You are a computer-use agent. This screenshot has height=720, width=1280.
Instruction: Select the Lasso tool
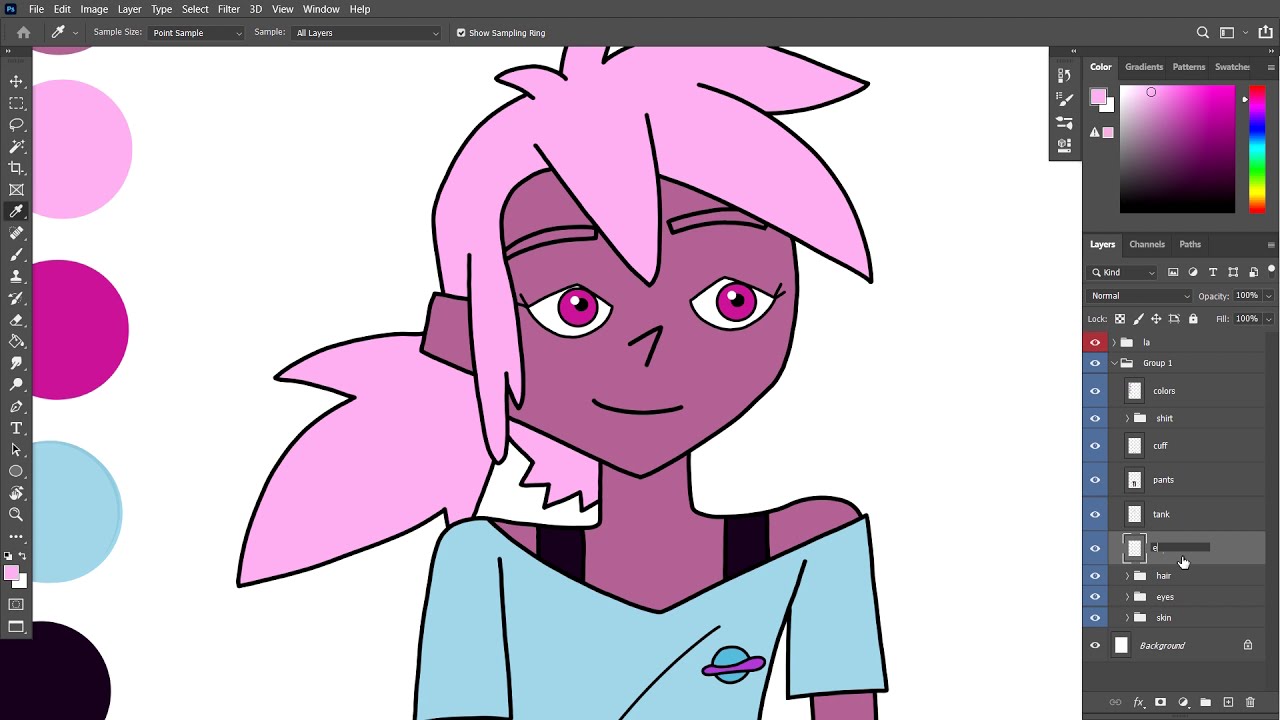16,125
